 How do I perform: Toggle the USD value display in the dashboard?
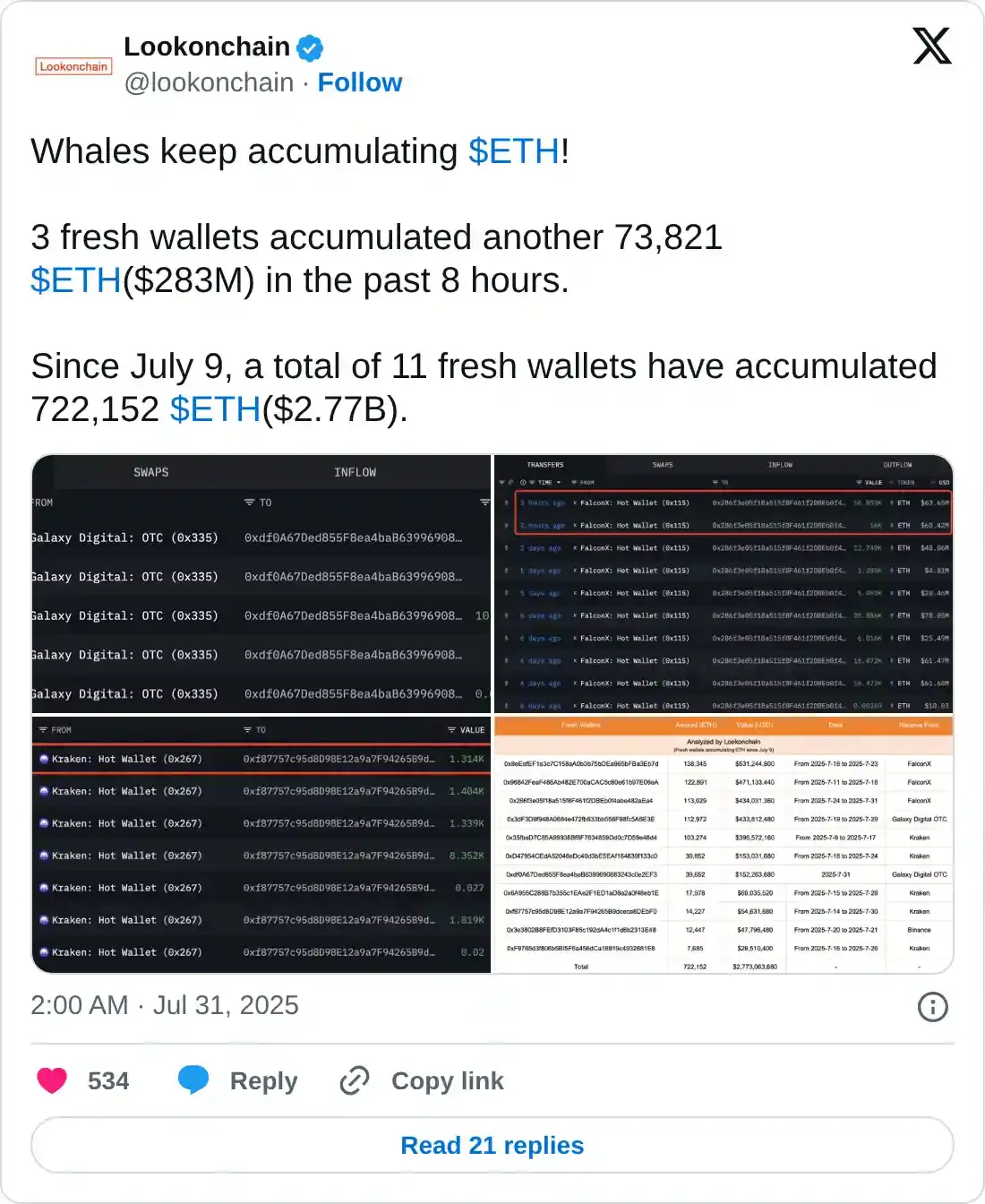pyautogui.click(x=939, y=484)
